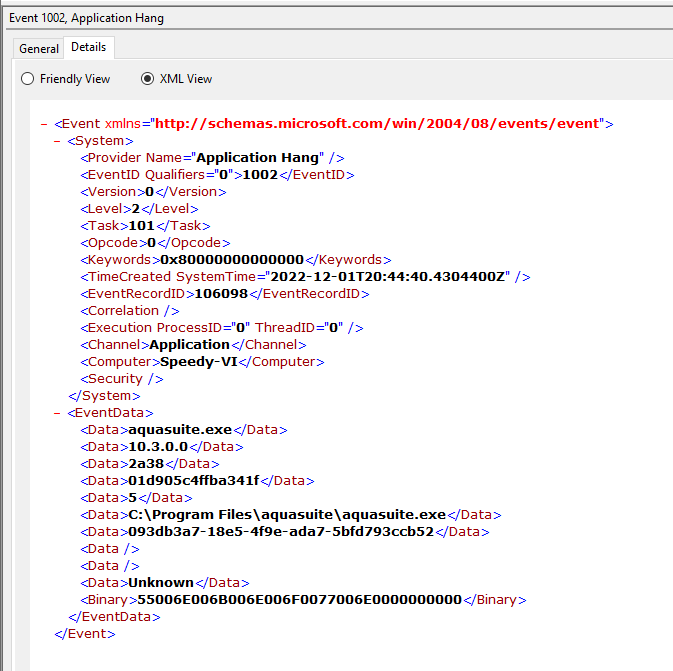Click the EventRecordID value 106098

[221, 294]
